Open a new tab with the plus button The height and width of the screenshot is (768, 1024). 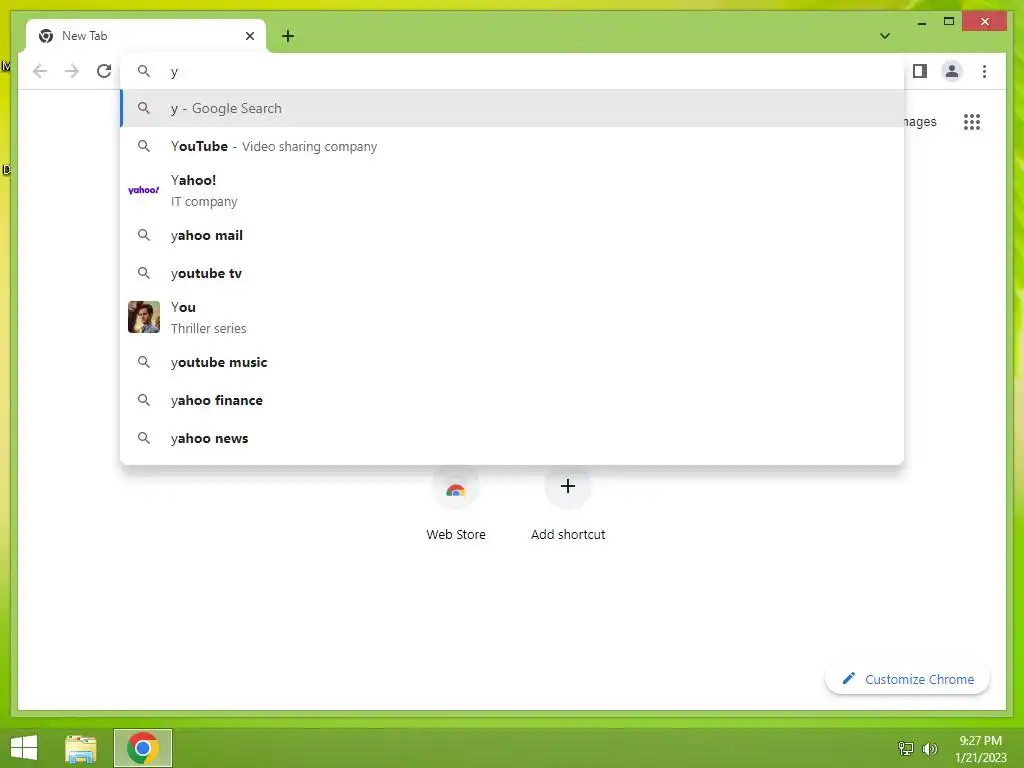288,36
